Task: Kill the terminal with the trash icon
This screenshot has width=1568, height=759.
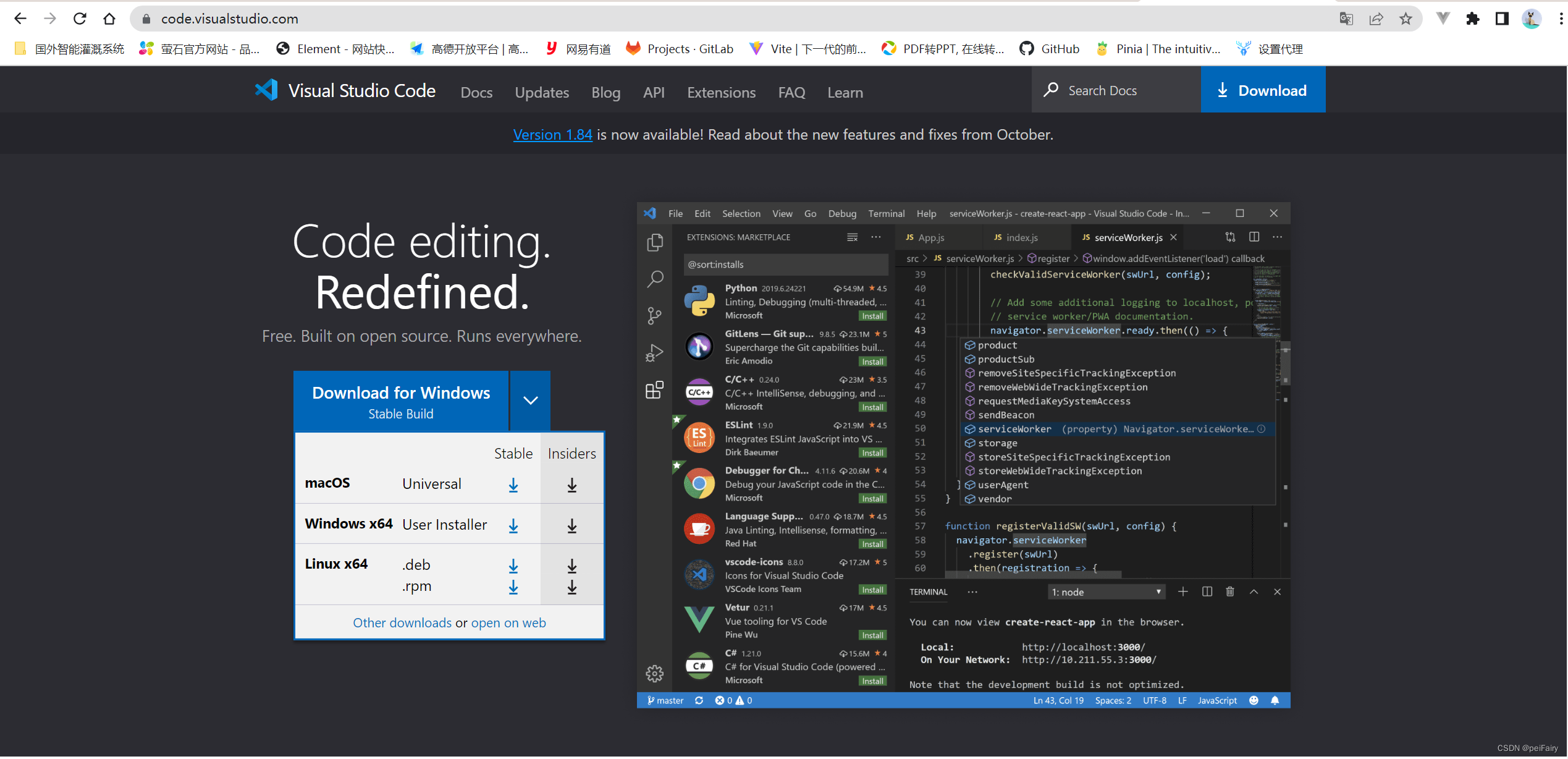Action: (x=1229, y=592)
